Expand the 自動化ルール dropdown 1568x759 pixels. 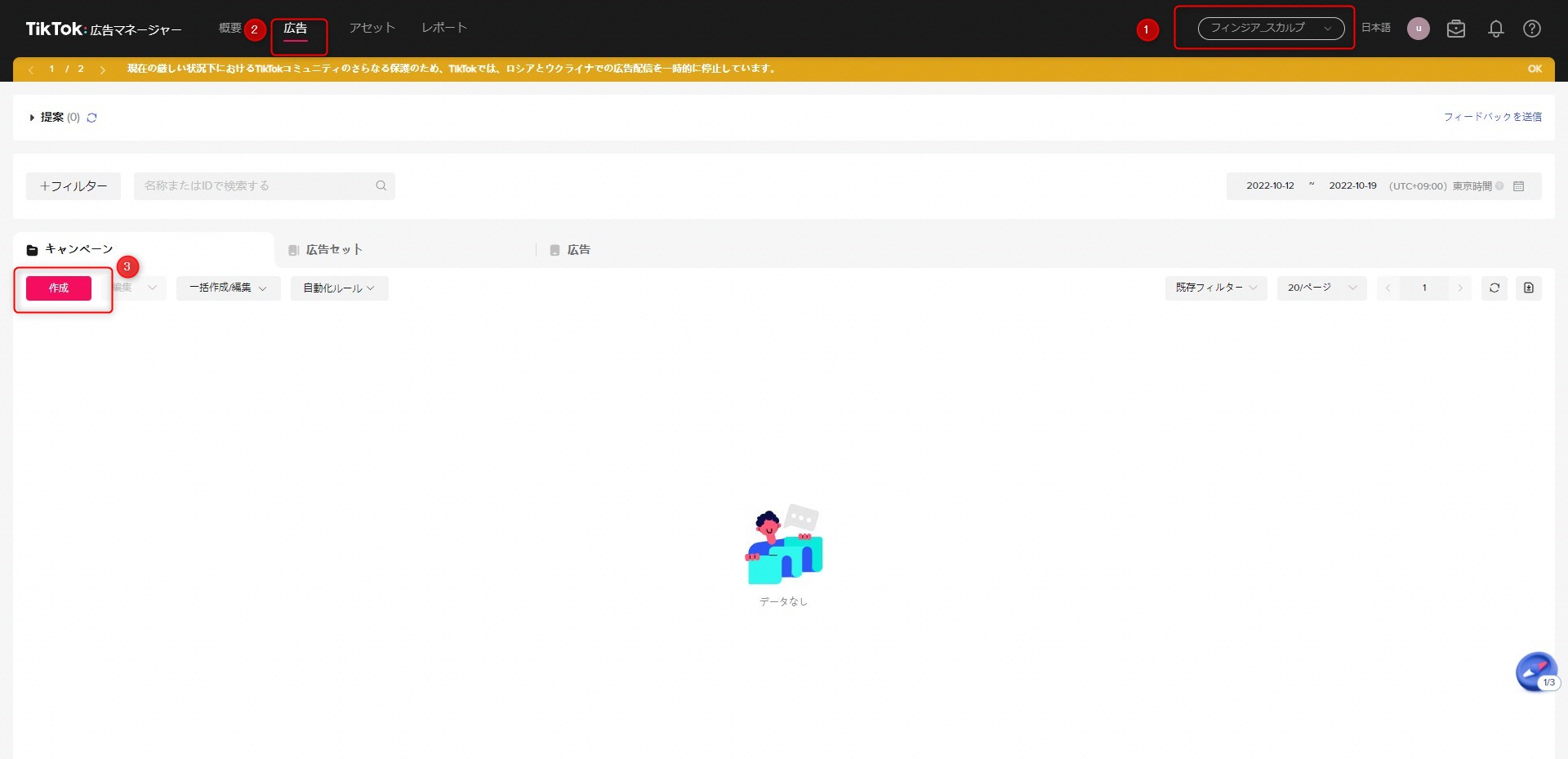[339, 288]
